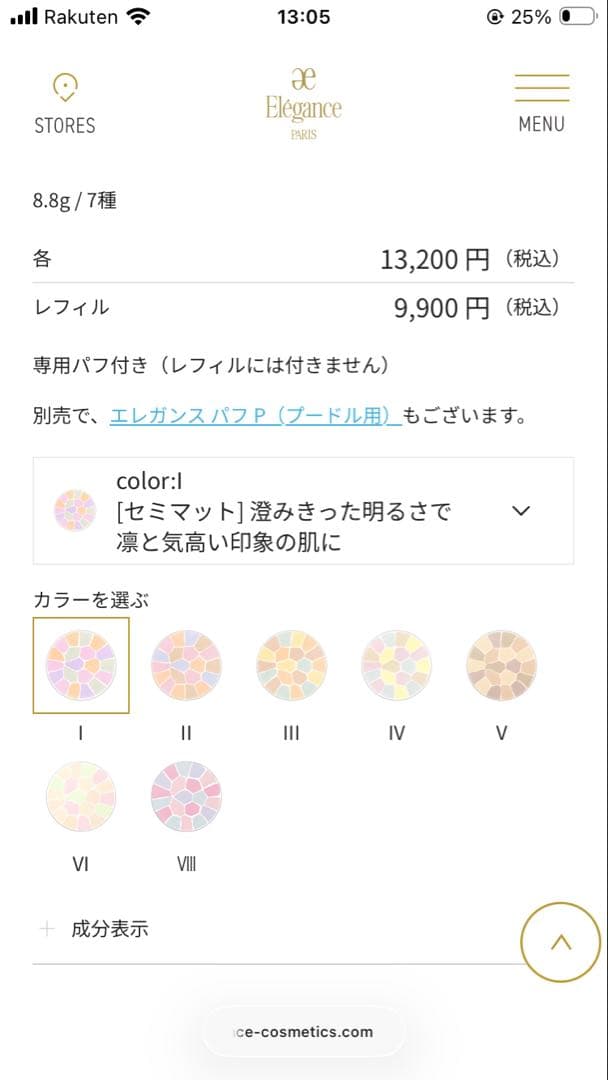Tap the color:I swatch thumbnail preview
608x1080 pixels.
(76, 511)
